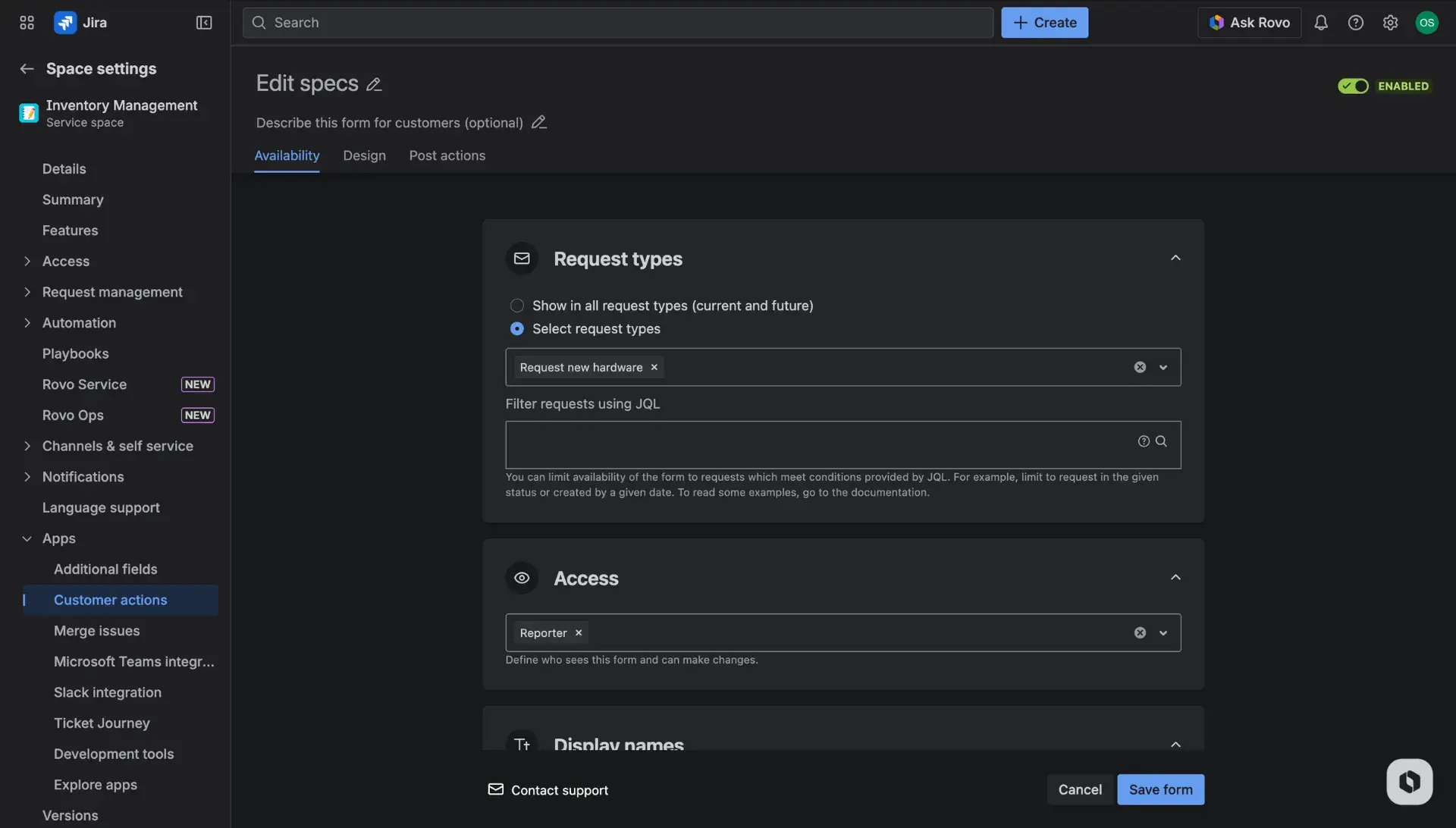
Task: Click the search icon in the JQL field
Action: point(1162,441)
